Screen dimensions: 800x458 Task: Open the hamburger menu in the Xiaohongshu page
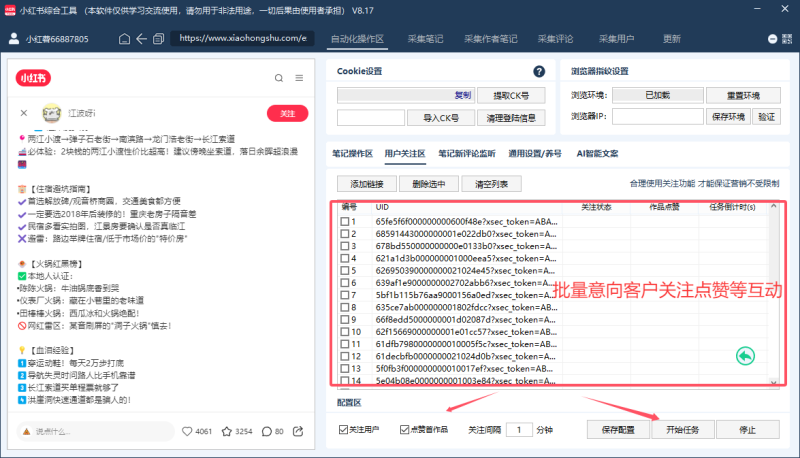coord(299,78)
